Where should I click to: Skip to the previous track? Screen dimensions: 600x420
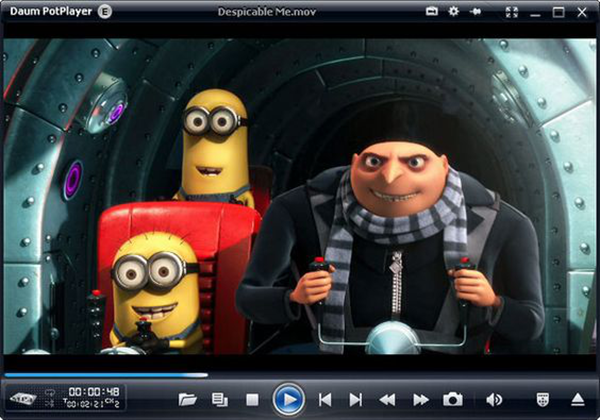(325, 400)
